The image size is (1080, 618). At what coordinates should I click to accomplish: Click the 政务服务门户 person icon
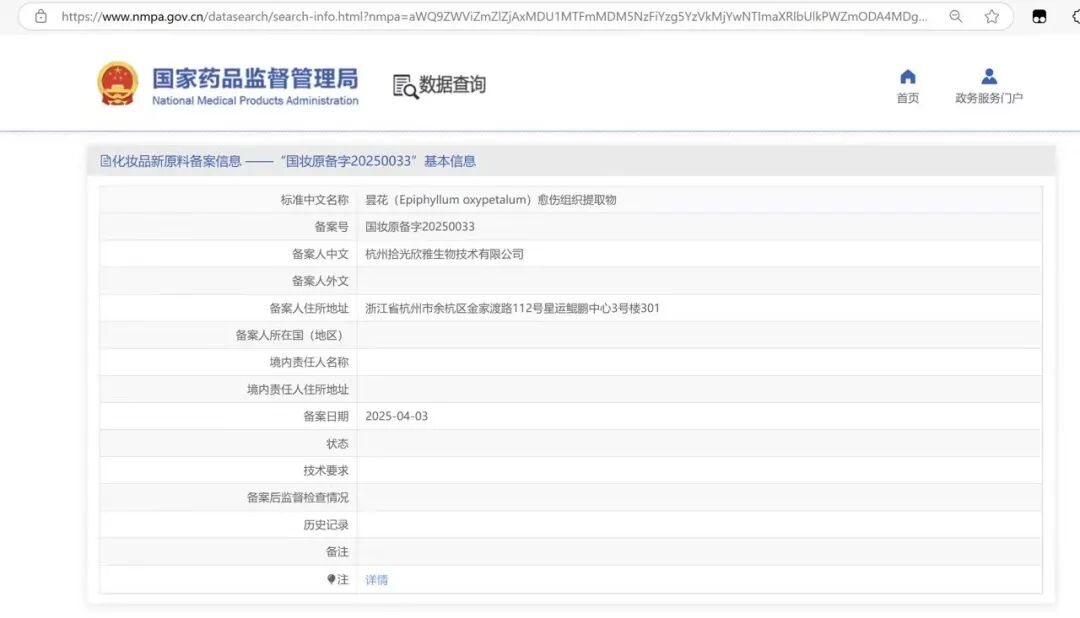coord(989,76)
